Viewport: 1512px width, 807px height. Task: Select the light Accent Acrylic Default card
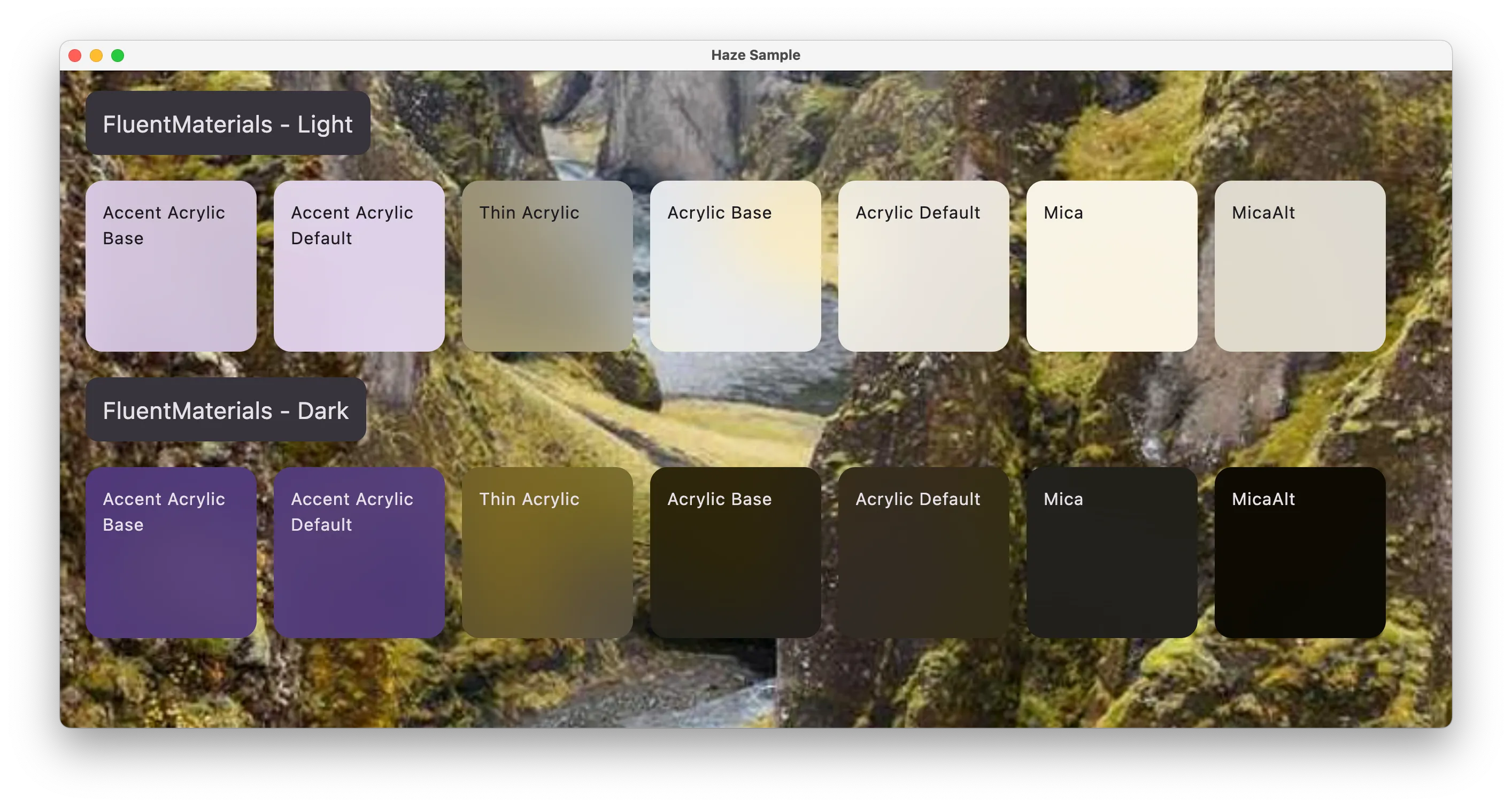[x=359, y=266]
